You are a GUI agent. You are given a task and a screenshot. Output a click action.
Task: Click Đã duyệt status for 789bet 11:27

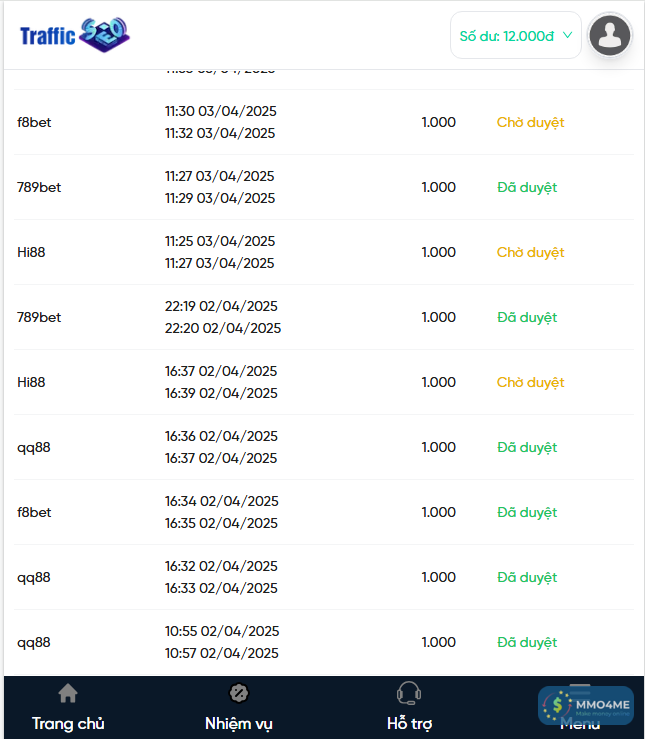click(x=527, y=187)
